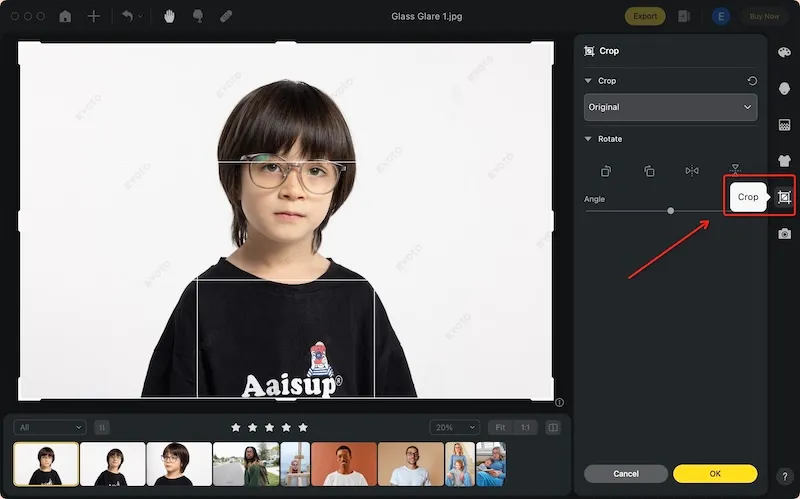Open the All filter dropdown
800x499 pixels.
click(x=49, y=427)
